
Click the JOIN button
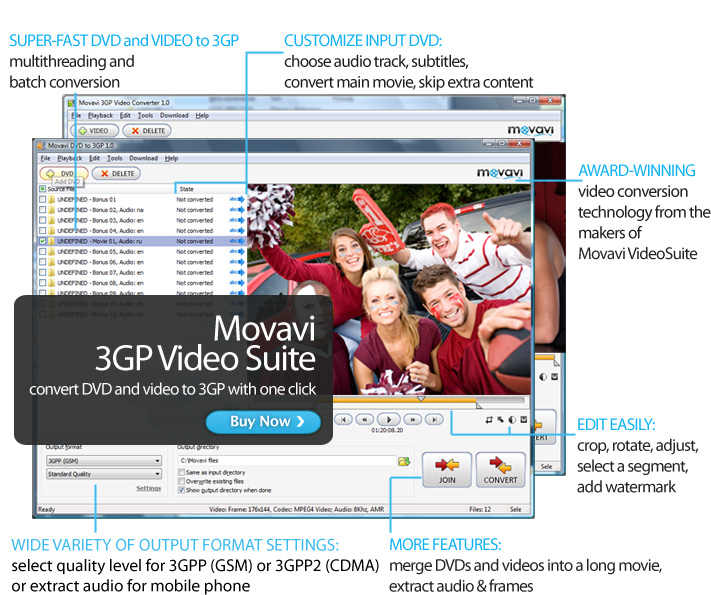coord(447,470)
